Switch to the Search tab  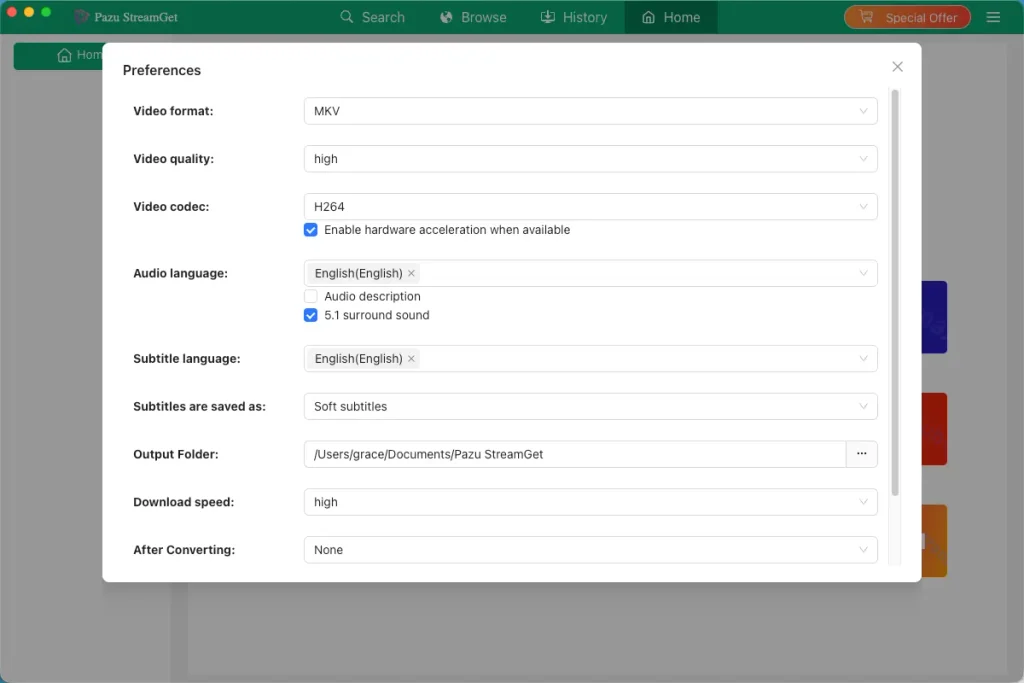[372, 17]
